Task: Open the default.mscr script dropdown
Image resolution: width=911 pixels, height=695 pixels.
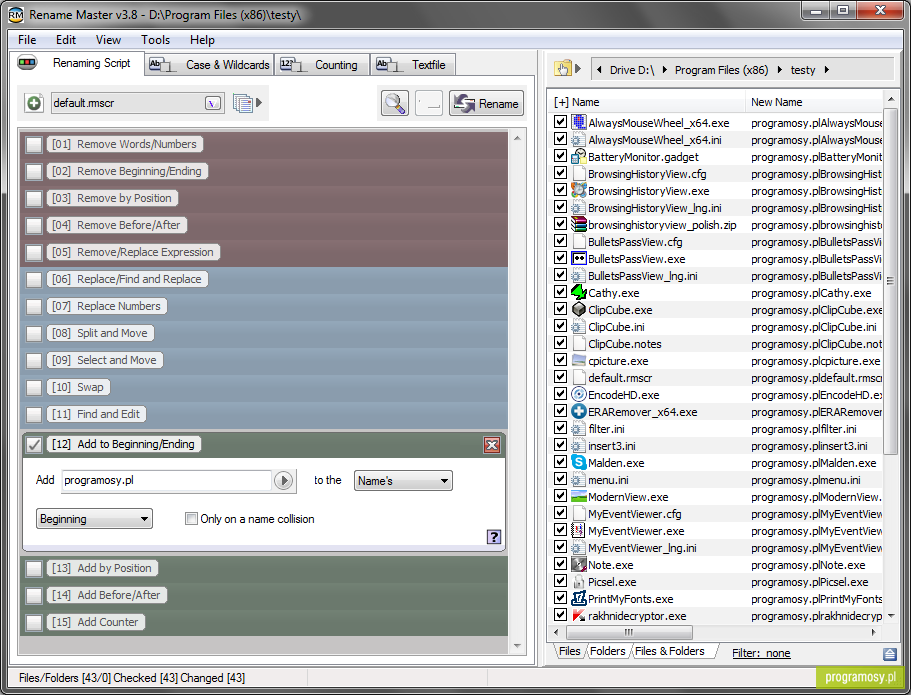Action: click(213, 103)
